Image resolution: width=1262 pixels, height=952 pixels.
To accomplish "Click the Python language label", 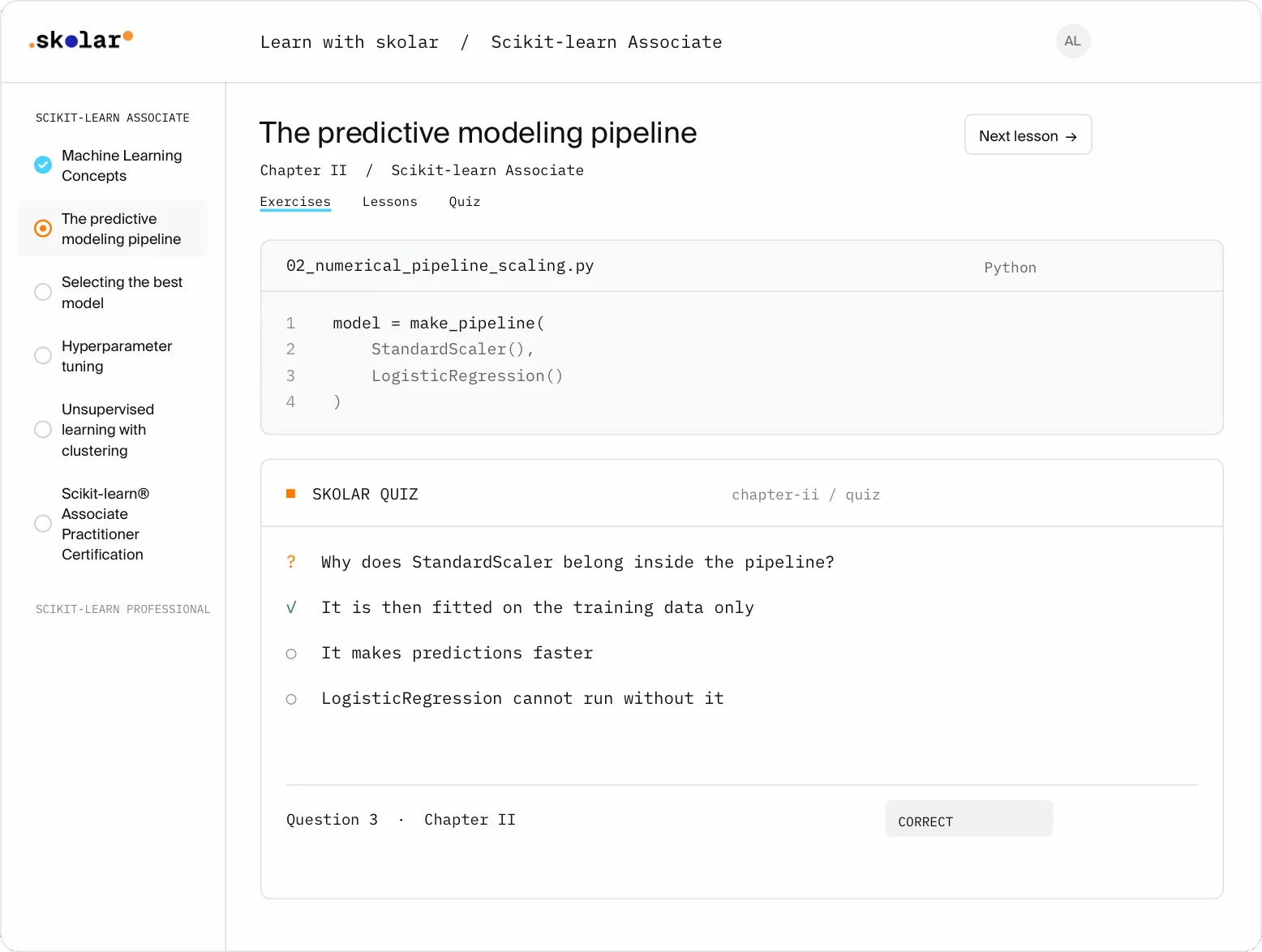I will pyautogui.click(x=1011, y=268).
